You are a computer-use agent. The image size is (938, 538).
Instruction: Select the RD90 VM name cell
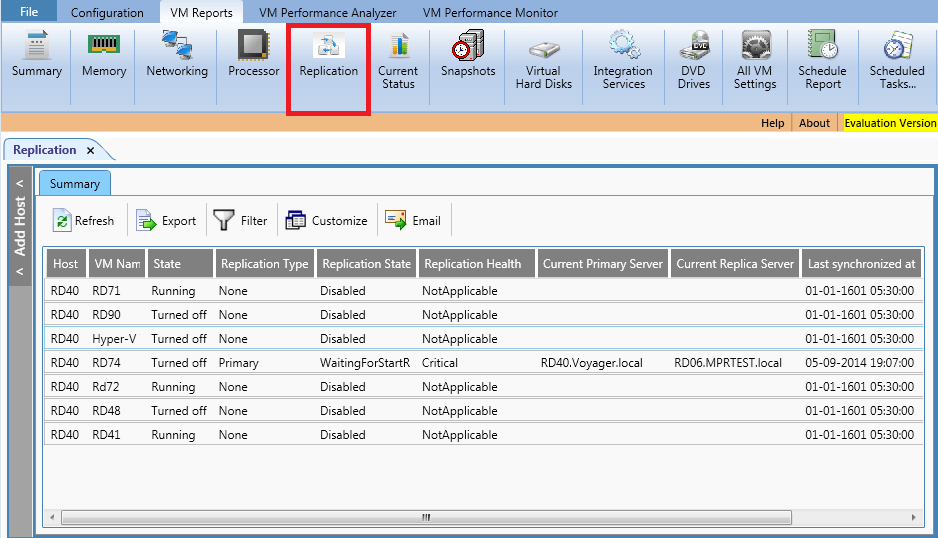(106, 315)
